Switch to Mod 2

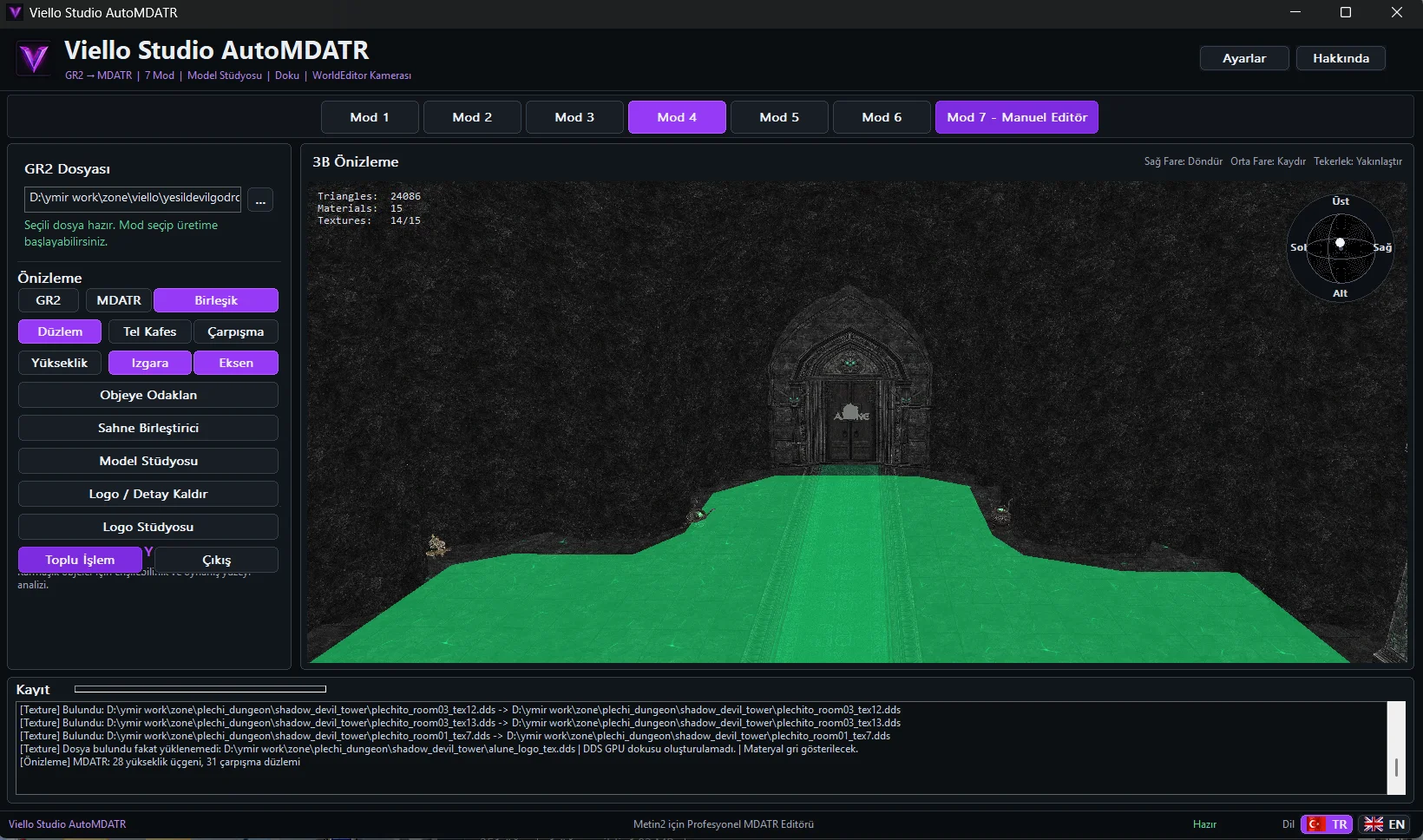tap(472, 117)
